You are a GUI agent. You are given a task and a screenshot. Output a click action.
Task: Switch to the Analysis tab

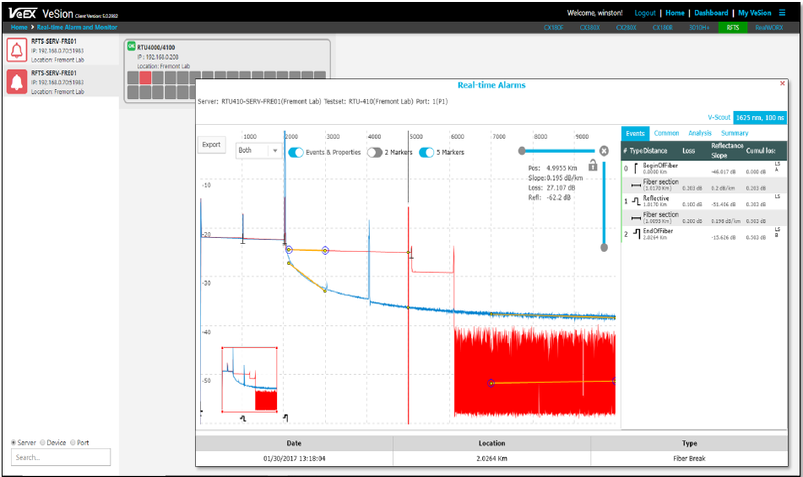pos(700,133)
